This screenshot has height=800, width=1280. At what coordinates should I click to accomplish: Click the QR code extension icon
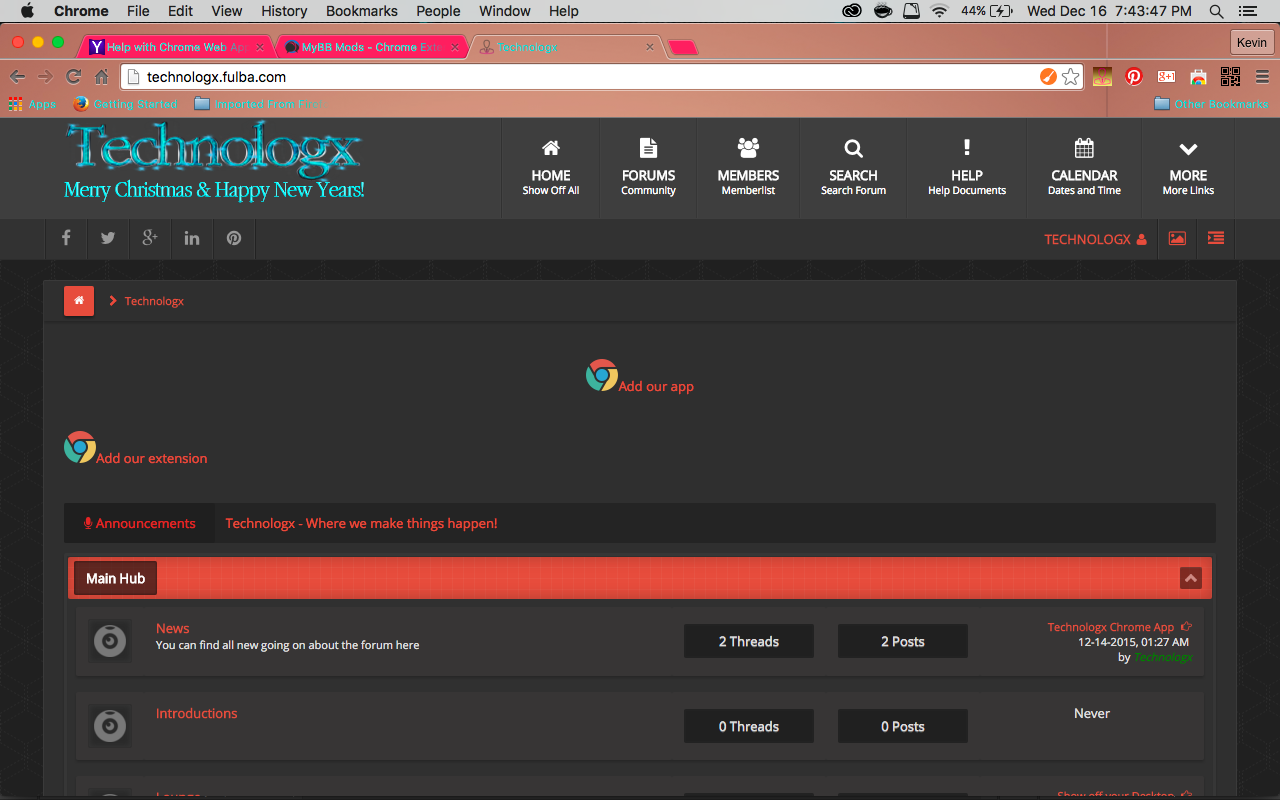[1230, 77]
